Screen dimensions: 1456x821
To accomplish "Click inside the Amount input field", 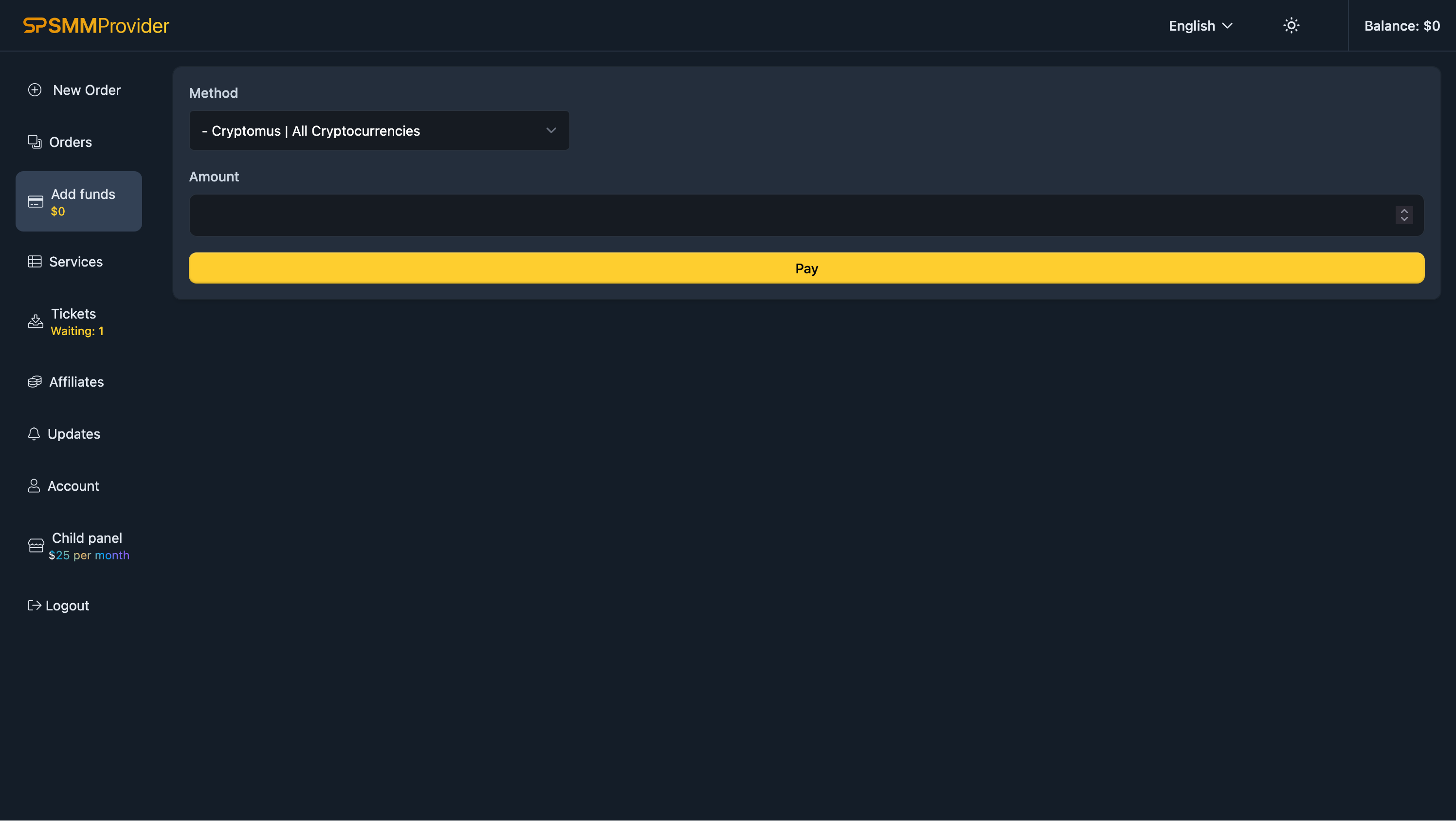I will (791, 215).
